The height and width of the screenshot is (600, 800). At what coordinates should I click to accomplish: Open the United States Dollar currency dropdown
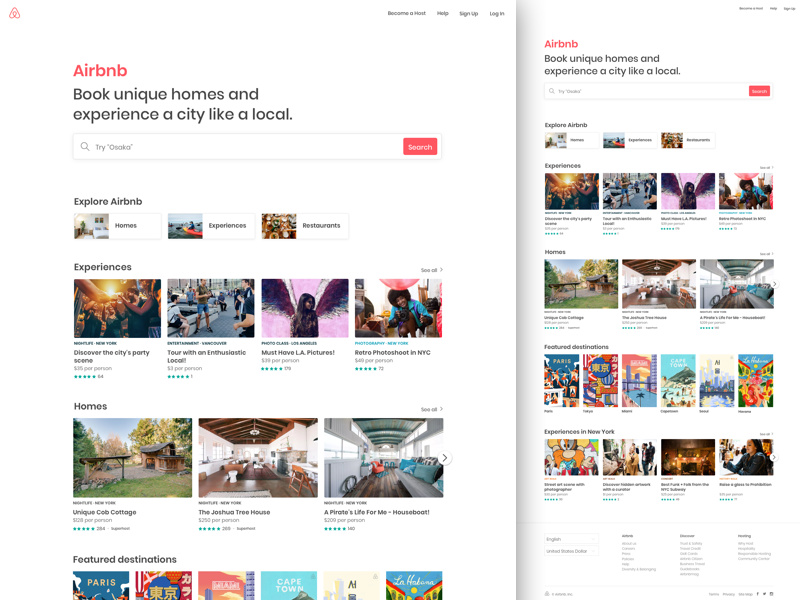(571, 551)
